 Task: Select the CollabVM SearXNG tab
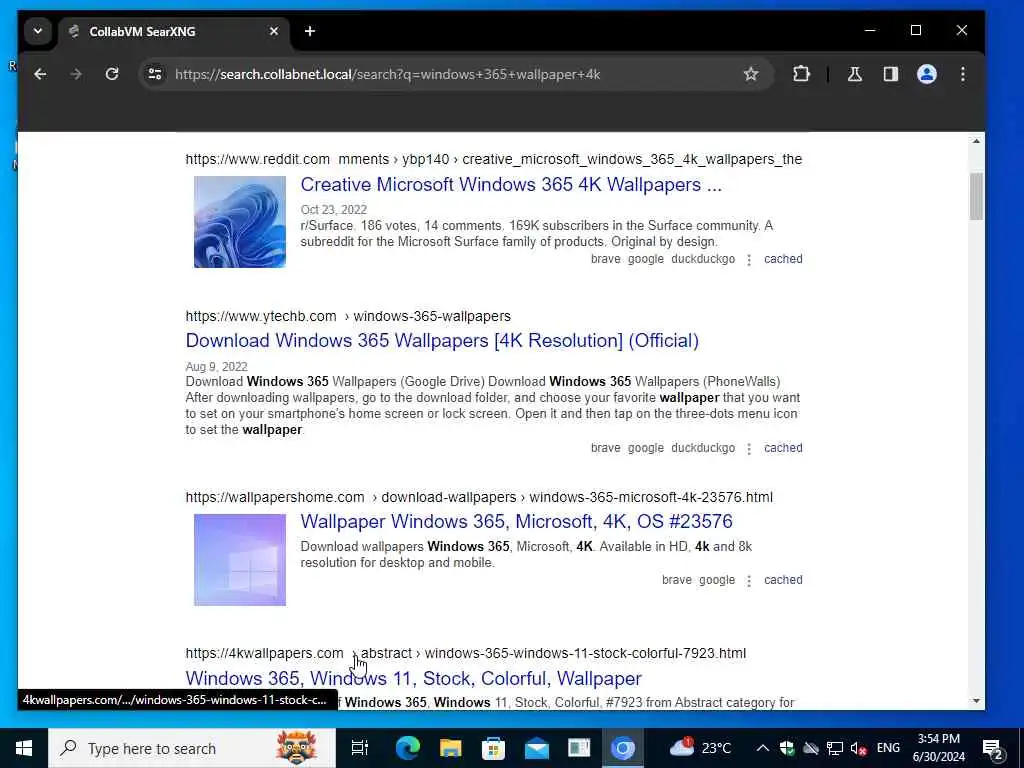[174, 31]
